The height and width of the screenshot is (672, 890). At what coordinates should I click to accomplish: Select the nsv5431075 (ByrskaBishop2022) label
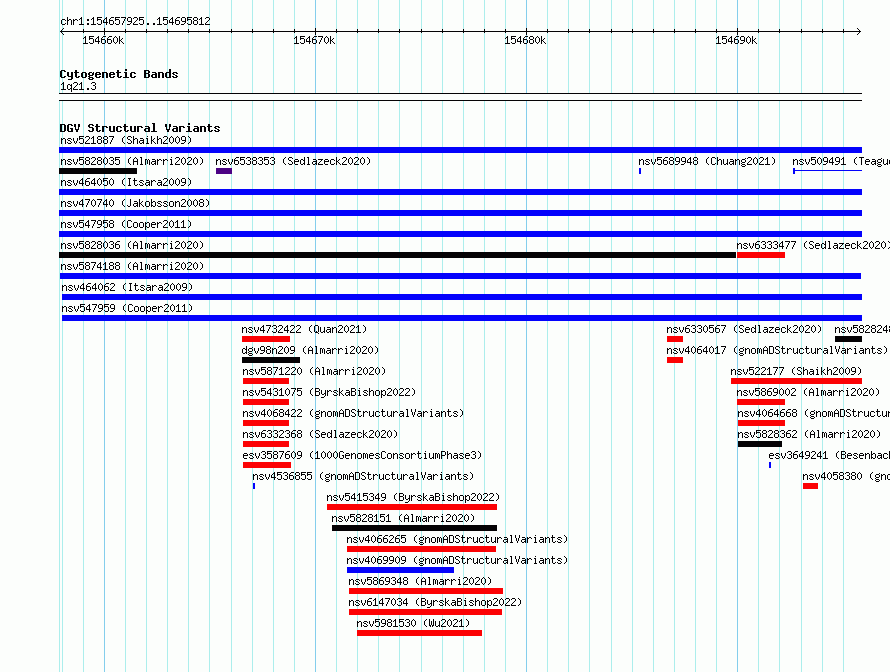pos(329,392)
